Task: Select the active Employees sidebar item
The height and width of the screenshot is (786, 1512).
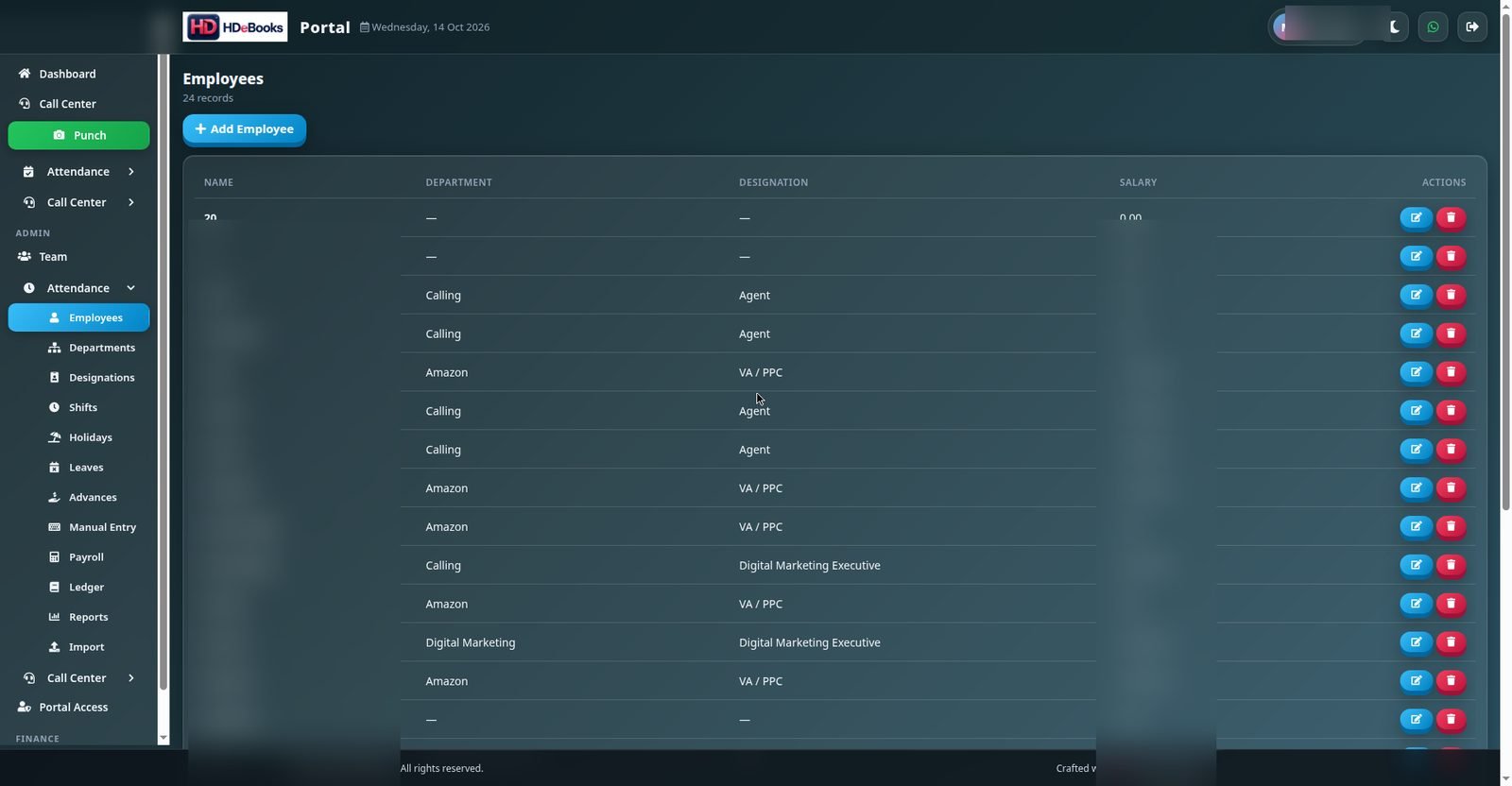Action: coord(78,317)
